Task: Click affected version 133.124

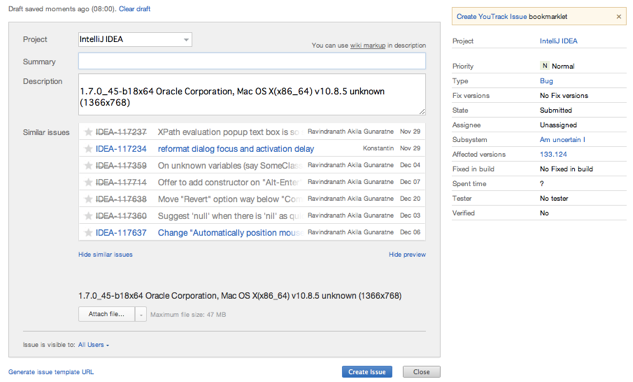Action: click(553, 154)
